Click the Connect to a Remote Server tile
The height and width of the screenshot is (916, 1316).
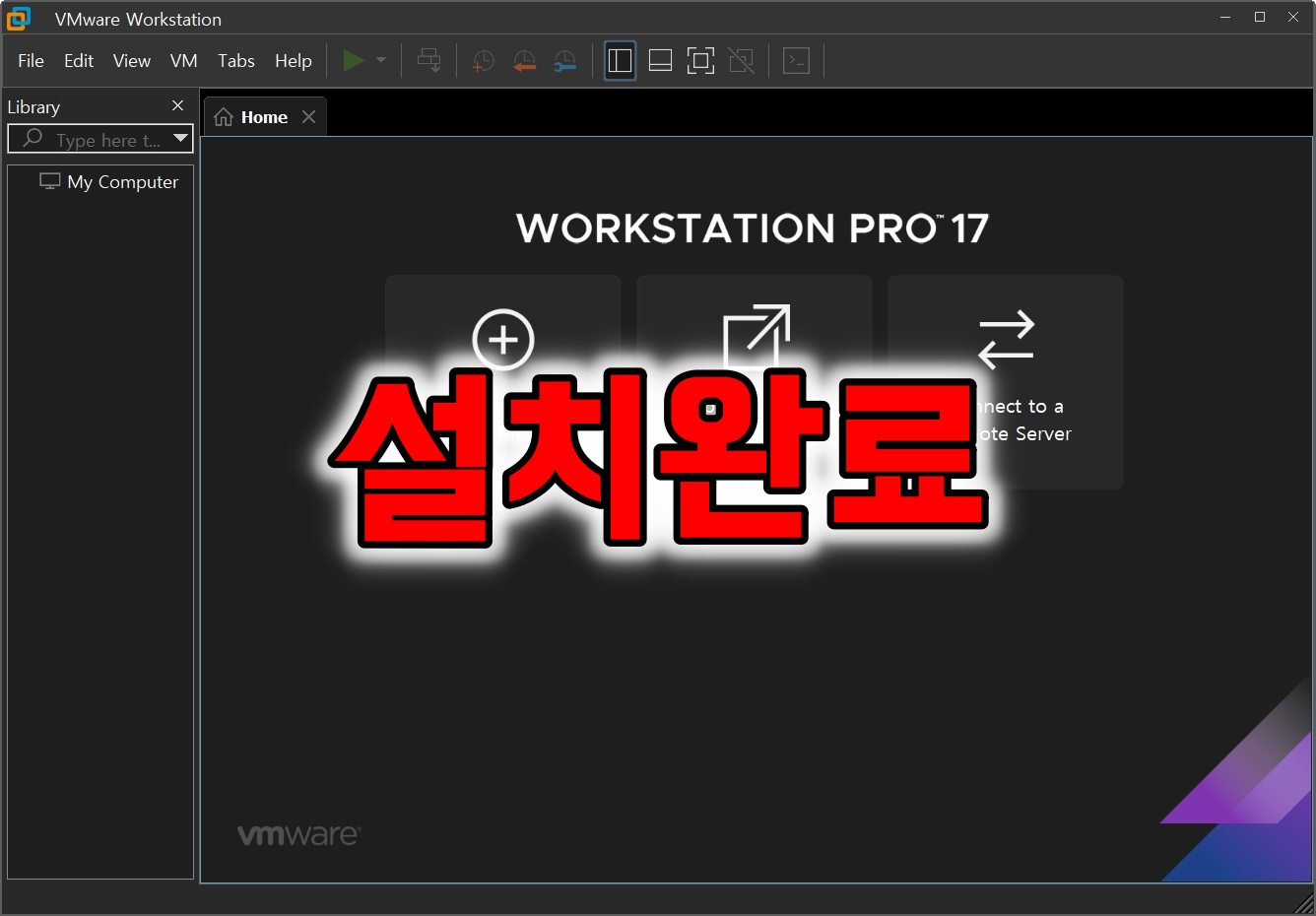1006,381
